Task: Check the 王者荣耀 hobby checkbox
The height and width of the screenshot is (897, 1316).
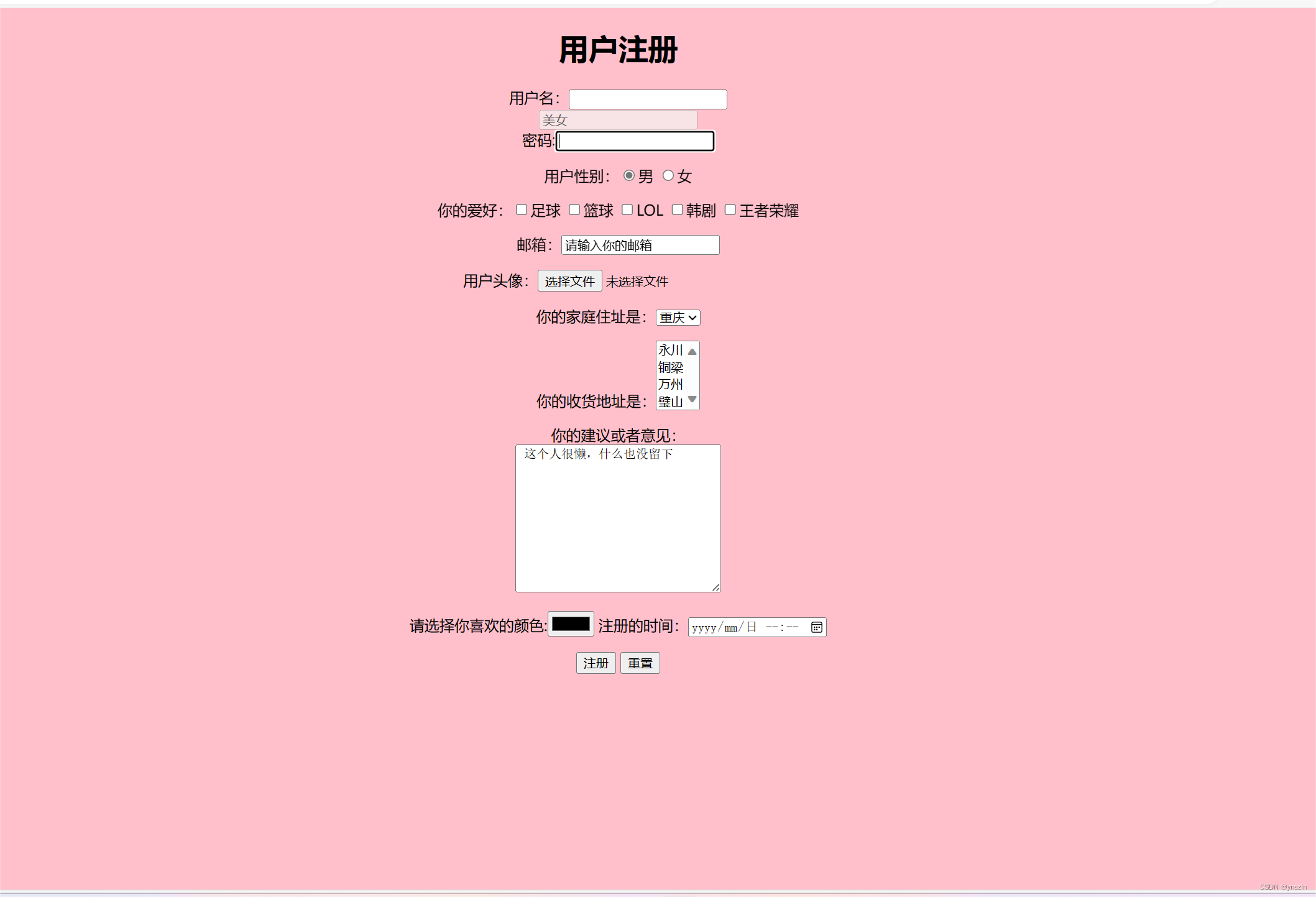Action: [730, 210]
